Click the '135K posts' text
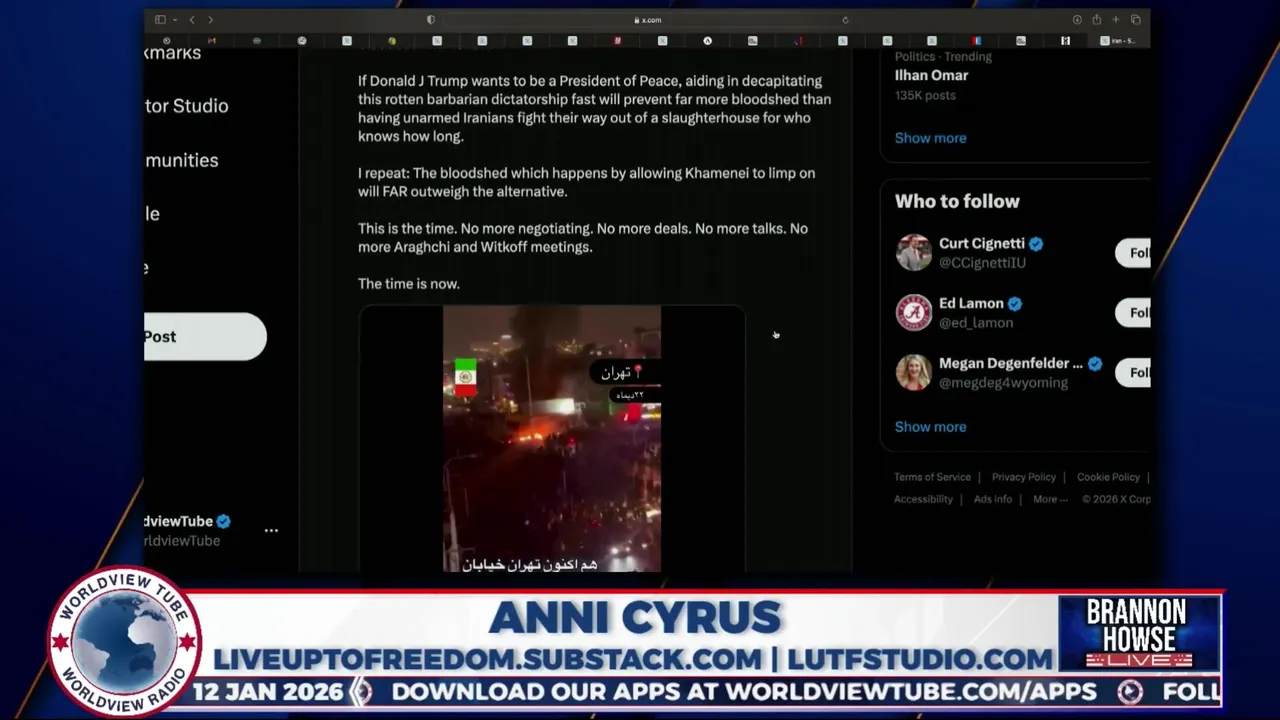This screenshot has height=720, width=1280. [925, 95]
